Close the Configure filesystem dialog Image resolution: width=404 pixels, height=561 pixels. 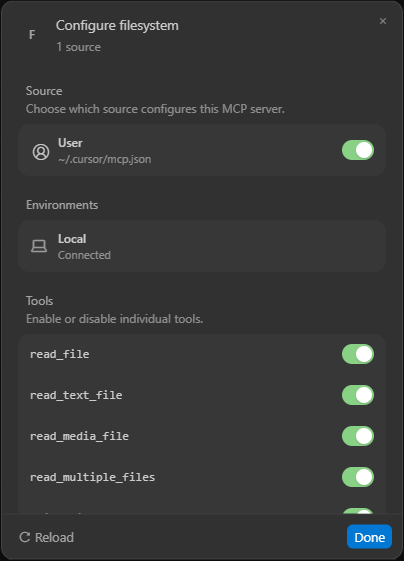point(383,21)
